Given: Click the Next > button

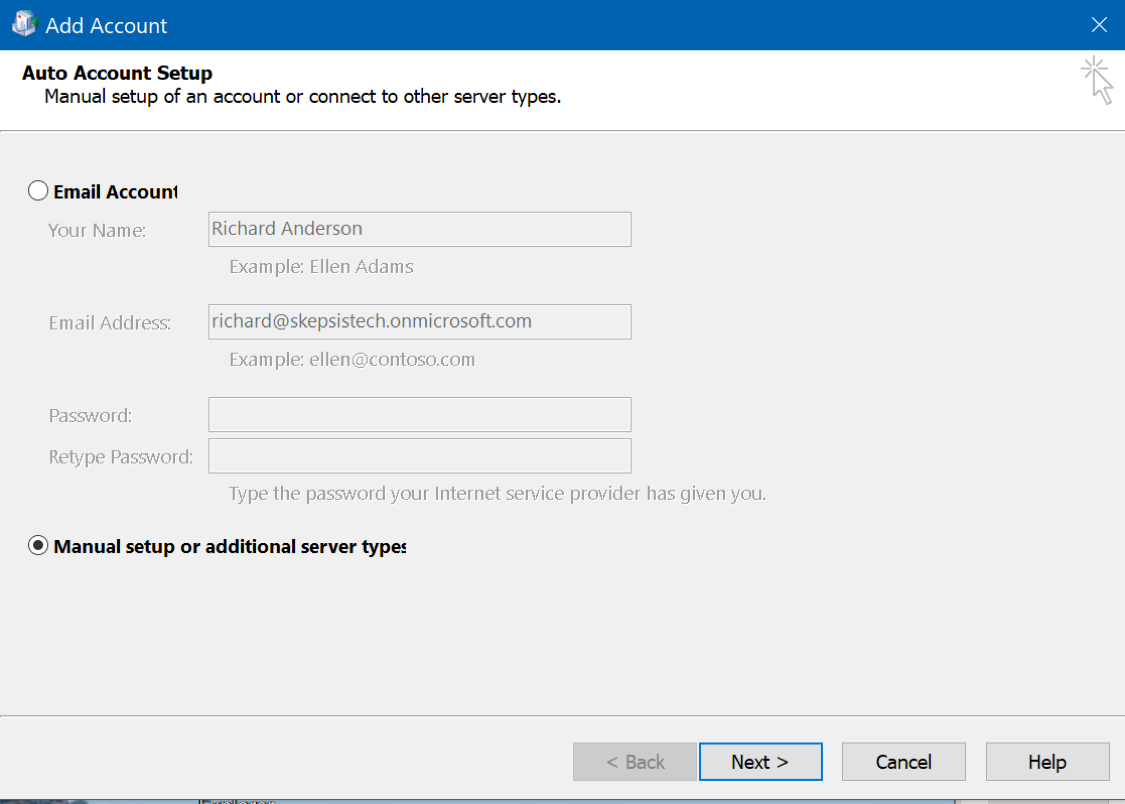Looking at the screenshot, I should click(761, 762).
